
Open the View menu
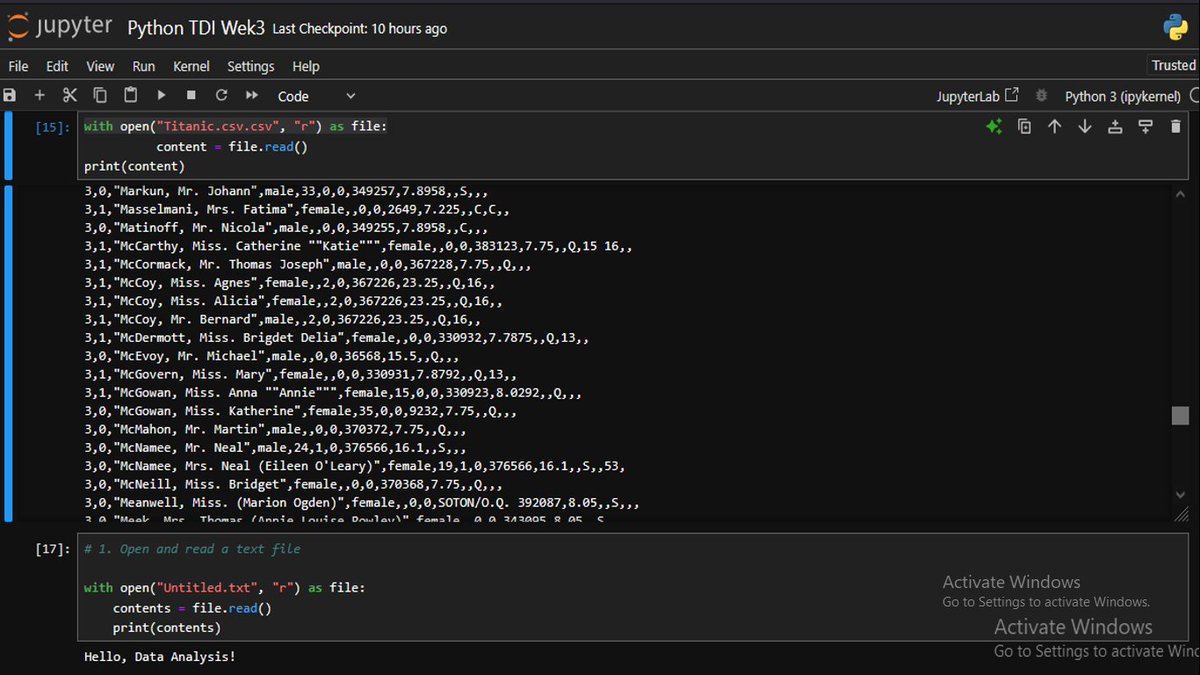click(x=100, y=66)
